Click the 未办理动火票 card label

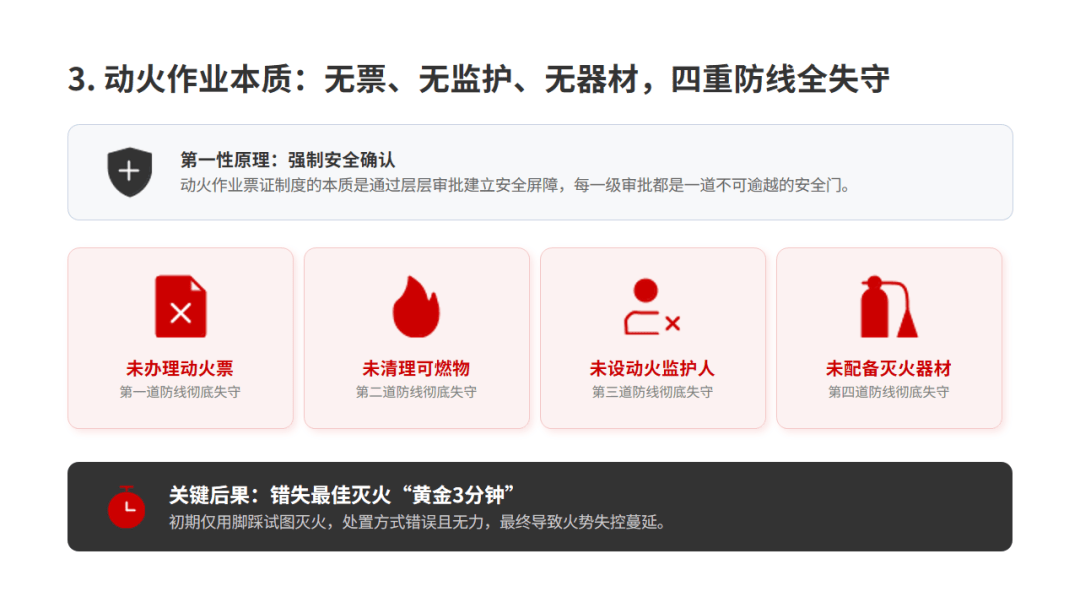tap(180, 368)
